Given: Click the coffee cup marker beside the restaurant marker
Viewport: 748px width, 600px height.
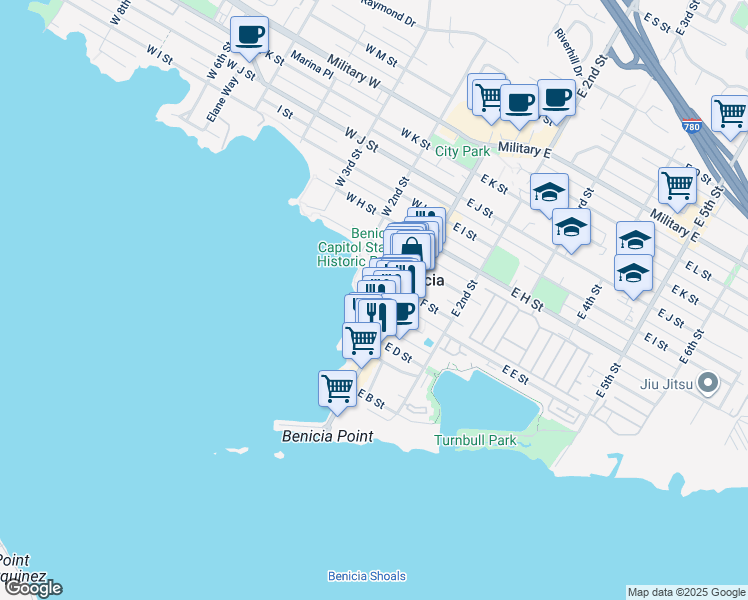Looking at the screenshot, I should point(402,312).
